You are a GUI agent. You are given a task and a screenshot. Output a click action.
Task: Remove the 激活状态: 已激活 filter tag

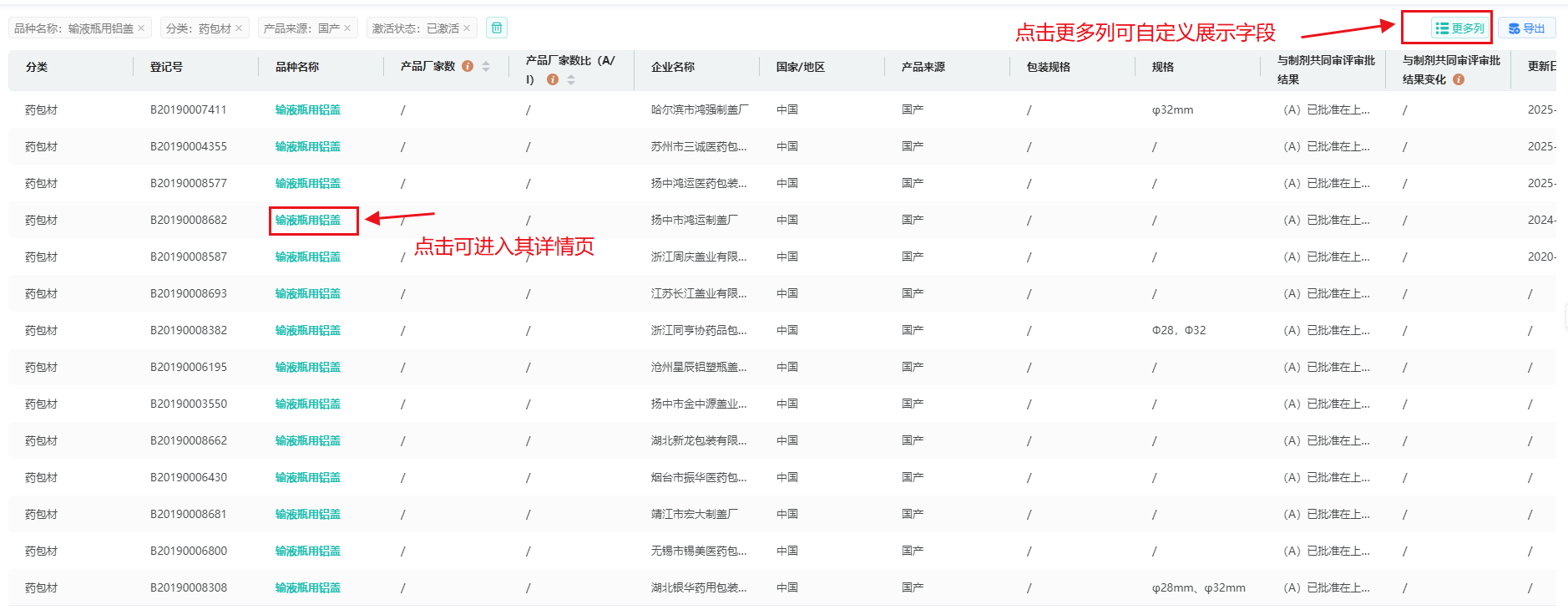[467, 28]
